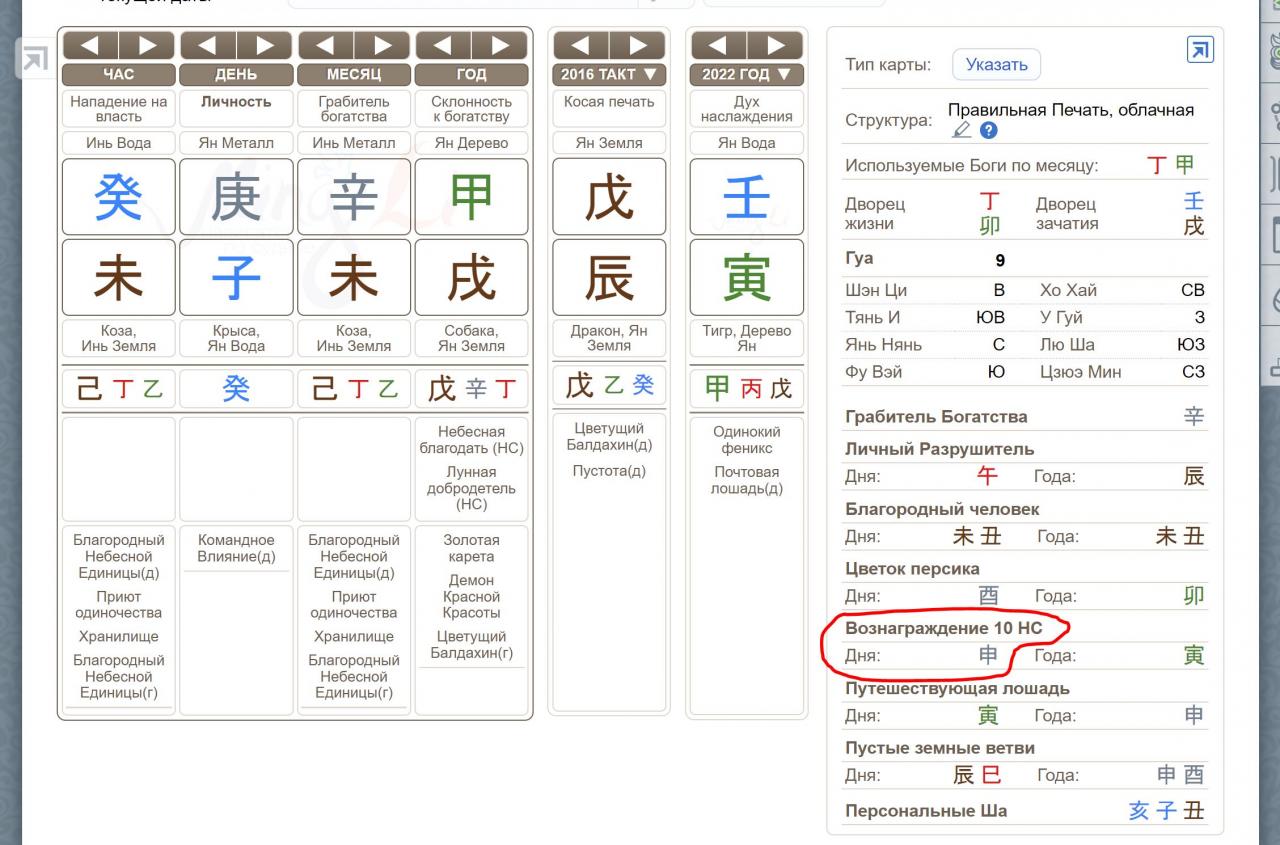Viewport: 1280px width, 845px height.
Task: Click right arrow above 2022 ГОД
Action: pyautogui.click(x=775, y=45)
